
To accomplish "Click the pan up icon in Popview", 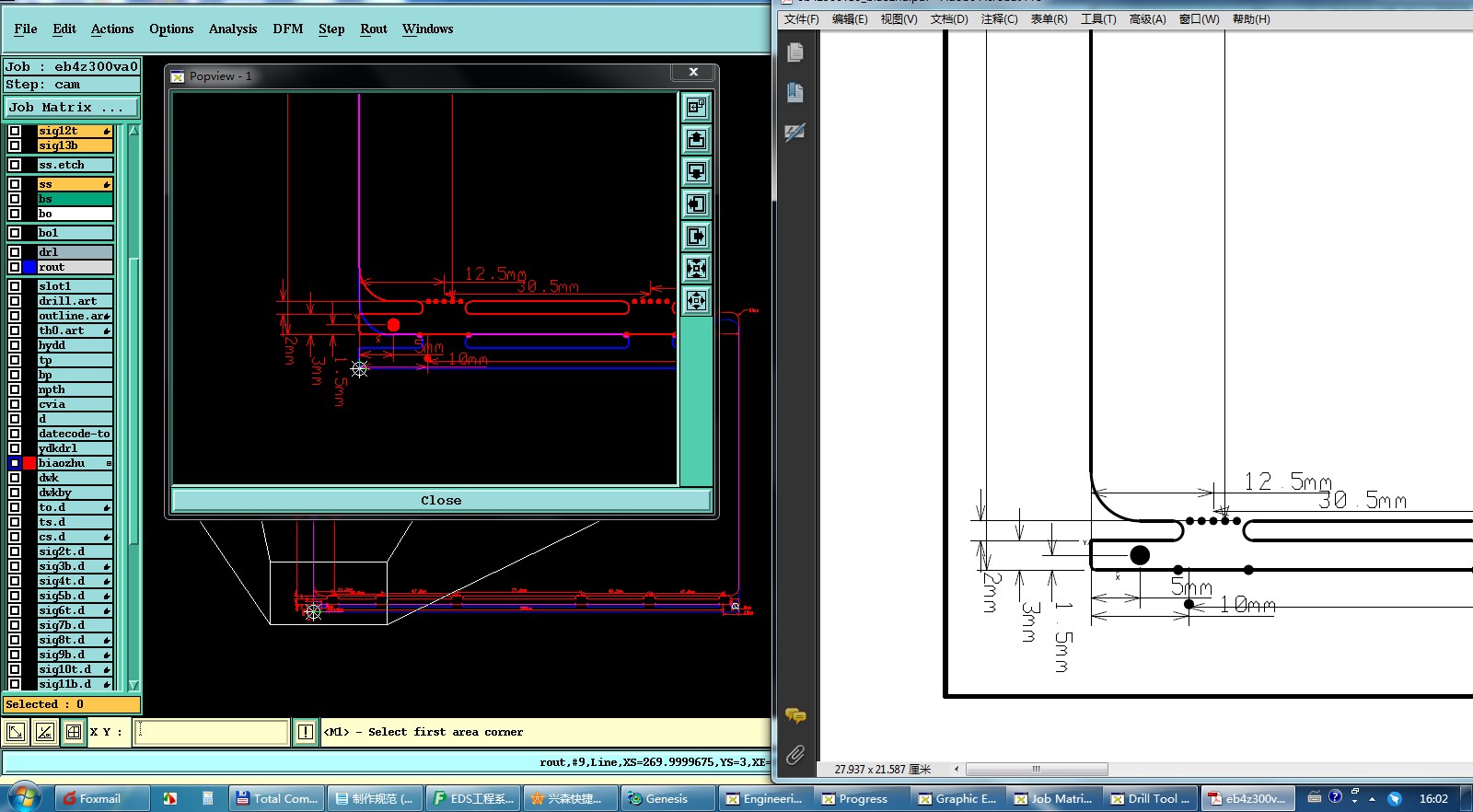I will pos(696,140).
